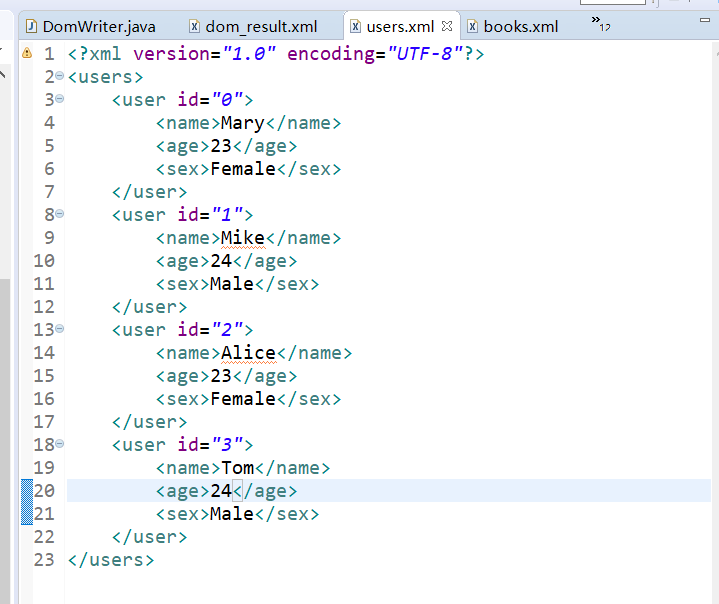Click the warning marker on line 1
Image resolution: width=719 pixels, height=604 pixels.
click(x=27, y=53)
